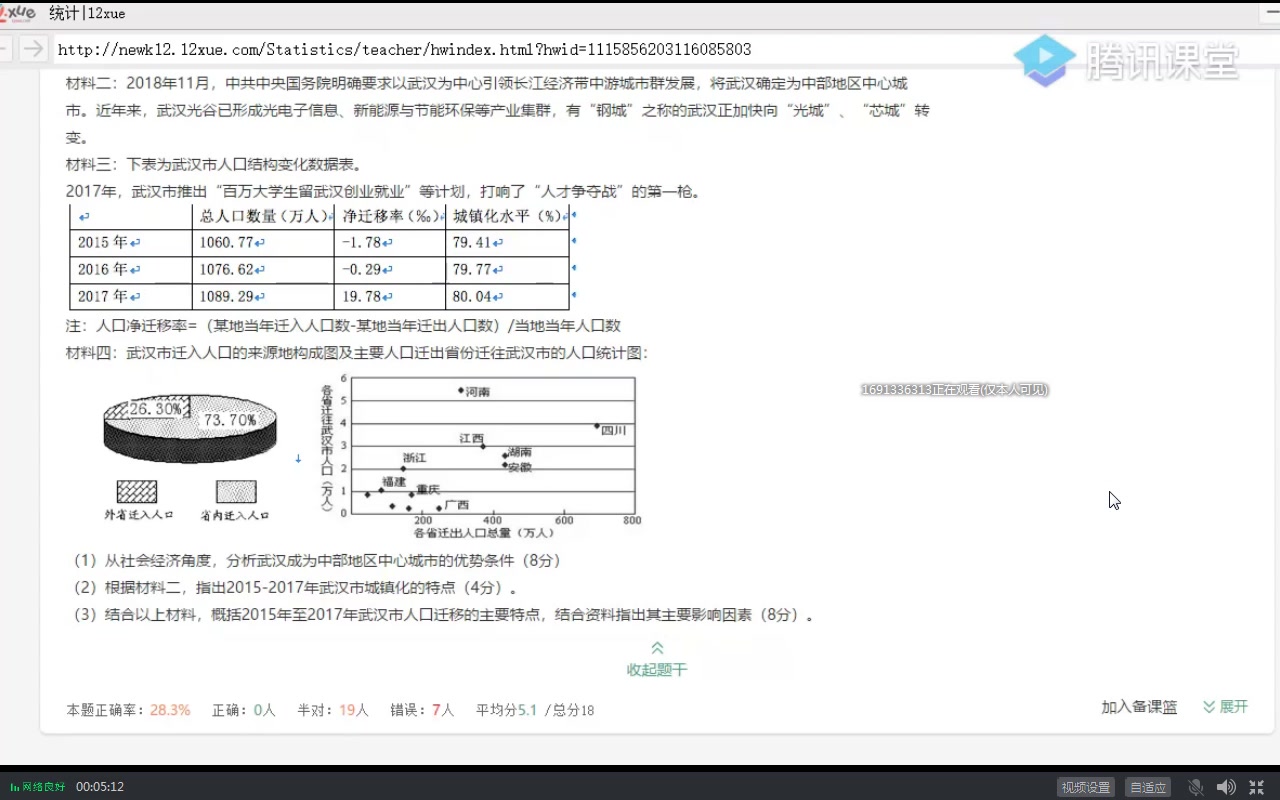Click the 河南 point on scatter chart
This screenshot has height=800, width=1280.
pos(461,391)
